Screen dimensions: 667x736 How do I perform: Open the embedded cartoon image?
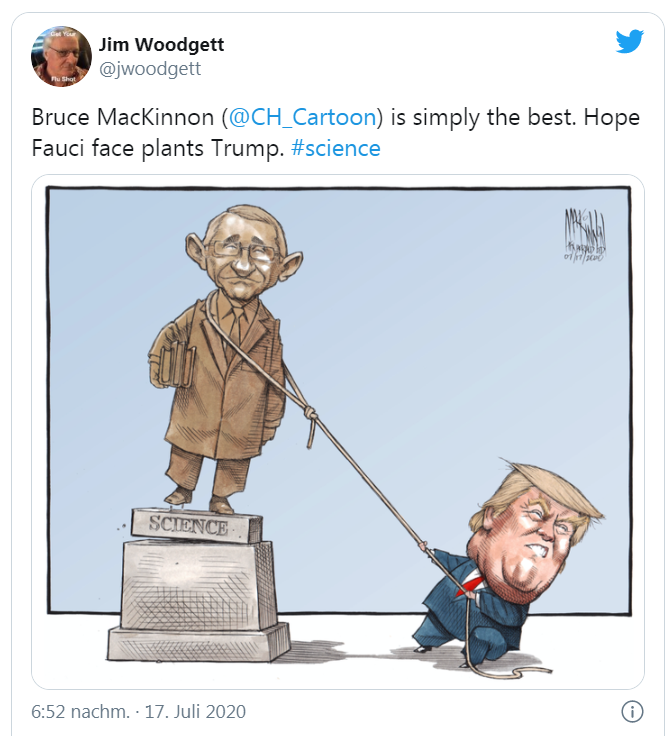[x=338, y=432]
